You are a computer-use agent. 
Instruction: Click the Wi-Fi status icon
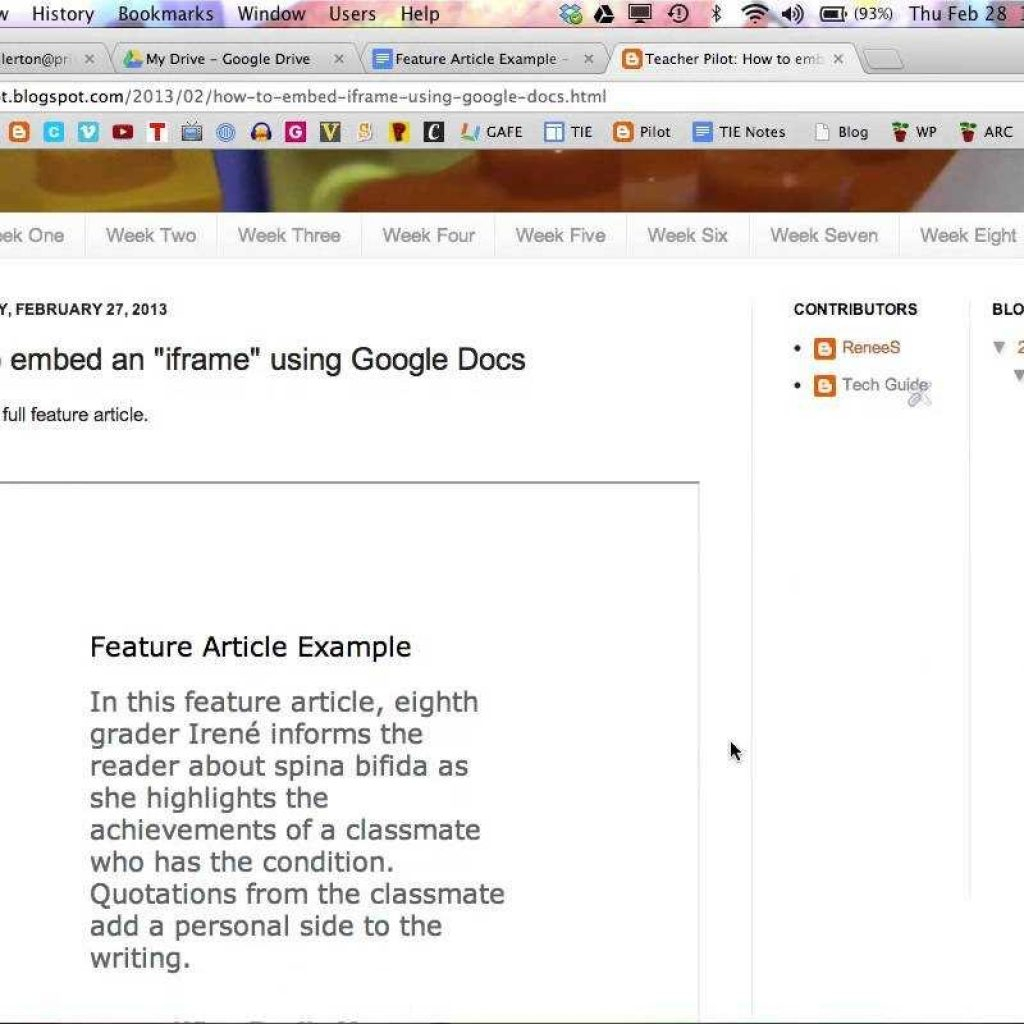click(x=755, y=14)
